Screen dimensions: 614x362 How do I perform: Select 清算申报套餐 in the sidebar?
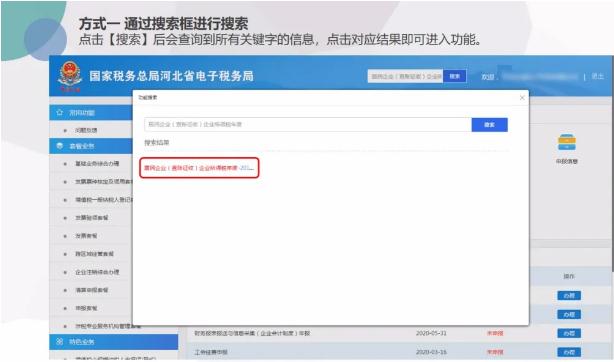pos(92,290)
